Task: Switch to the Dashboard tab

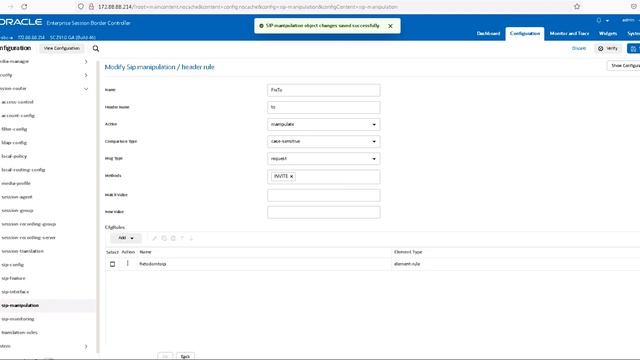Action: click(x=488, y=33)
